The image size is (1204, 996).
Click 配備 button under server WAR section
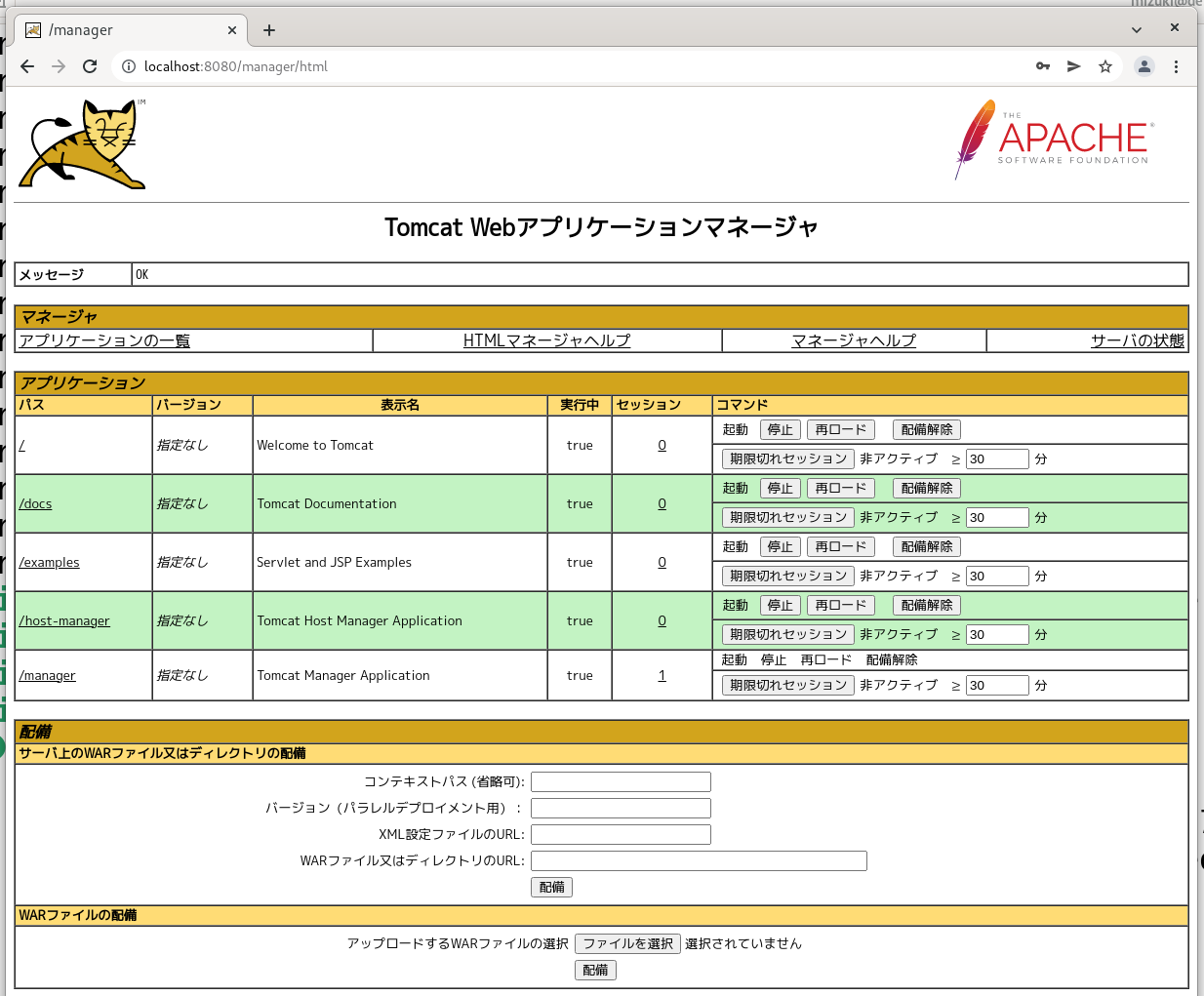[x=552, y=887]
